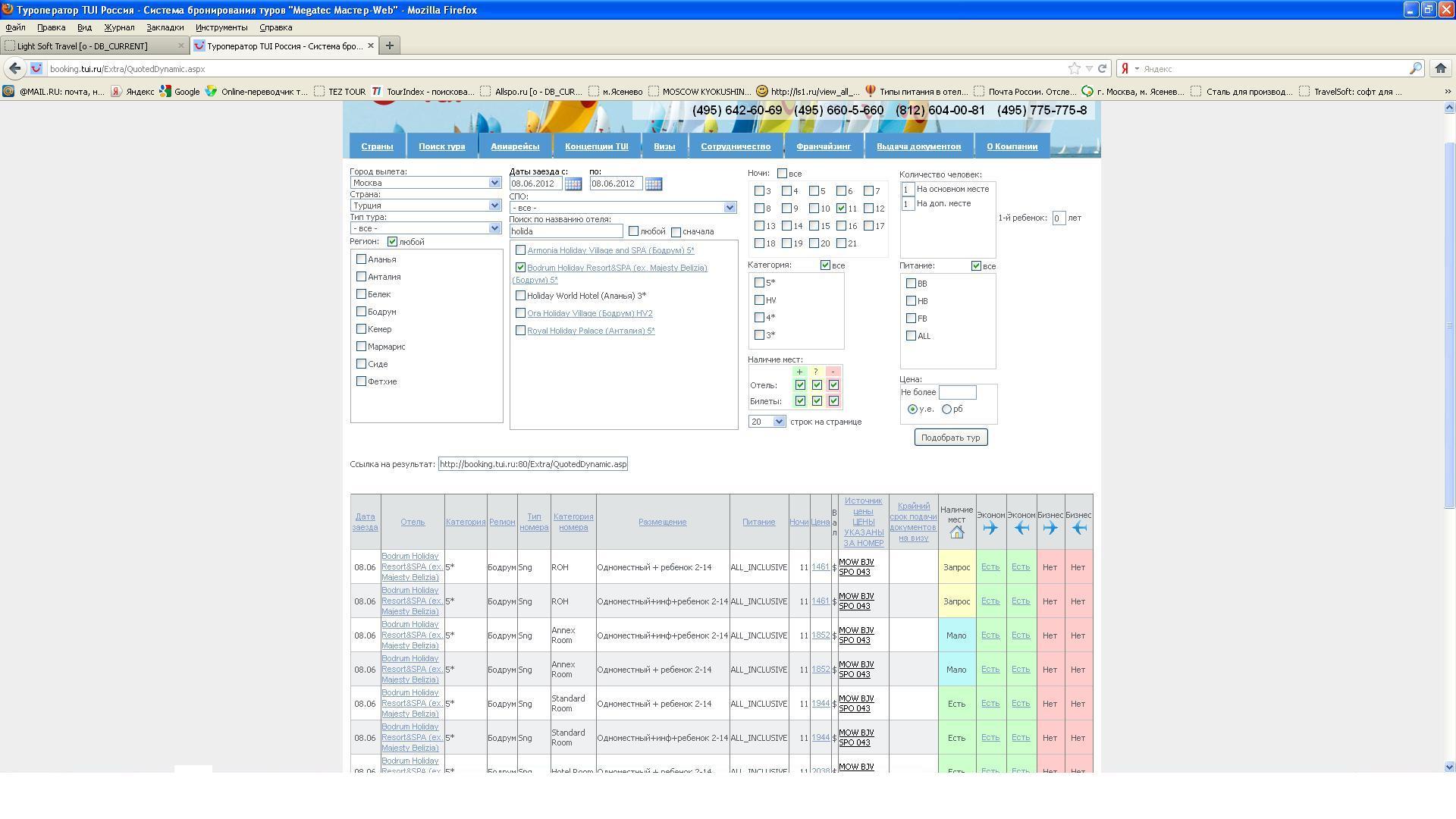Bookmark page with star icon

pyautogui.click(x=1074, y=69)
